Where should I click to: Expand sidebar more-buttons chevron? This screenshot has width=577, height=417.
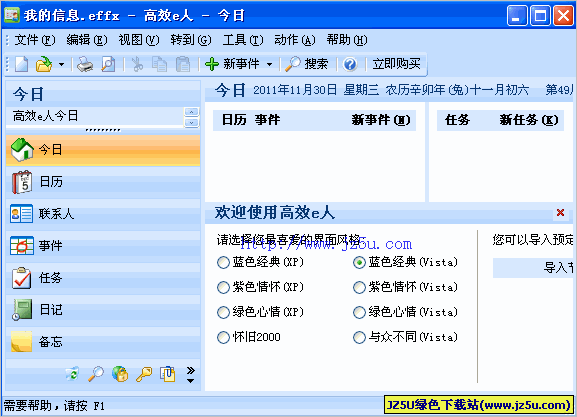pyautogui.click(x=191, y=374)
